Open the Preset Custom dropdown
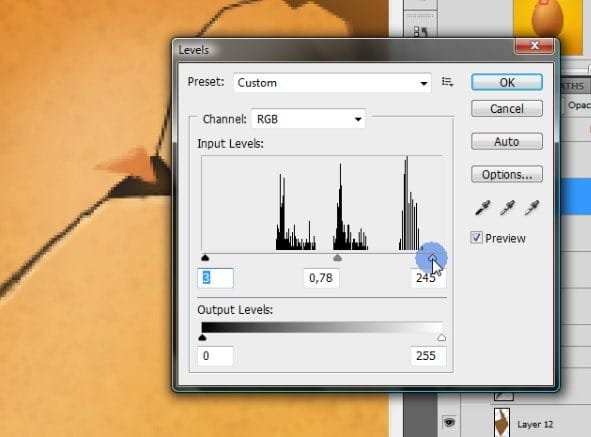Image resolution: width=591 pixels, height=437 pixels. pyautogui.click(x=332, y=83)
